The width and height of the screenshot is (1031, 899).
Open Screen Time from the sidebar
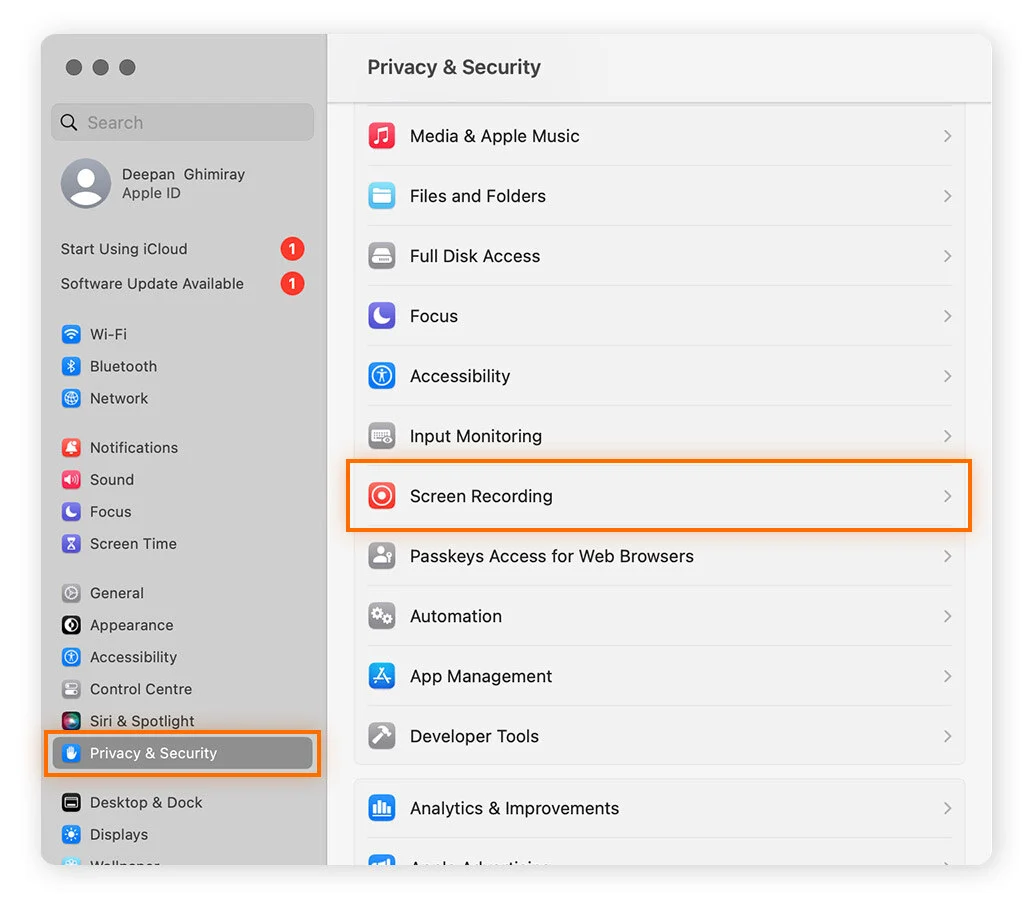(132, 543)
